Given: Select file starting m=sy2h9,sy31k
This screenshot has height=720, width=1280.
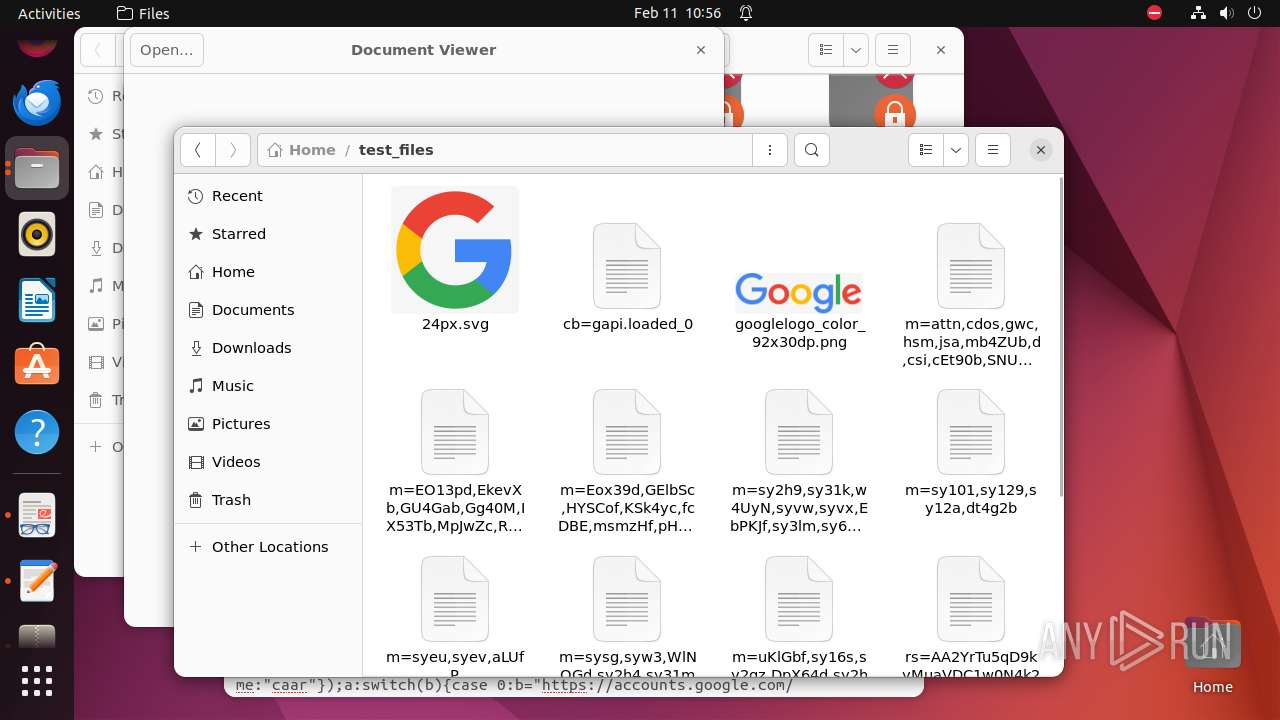Looking at the screenshot, I should tap(799, 460).
